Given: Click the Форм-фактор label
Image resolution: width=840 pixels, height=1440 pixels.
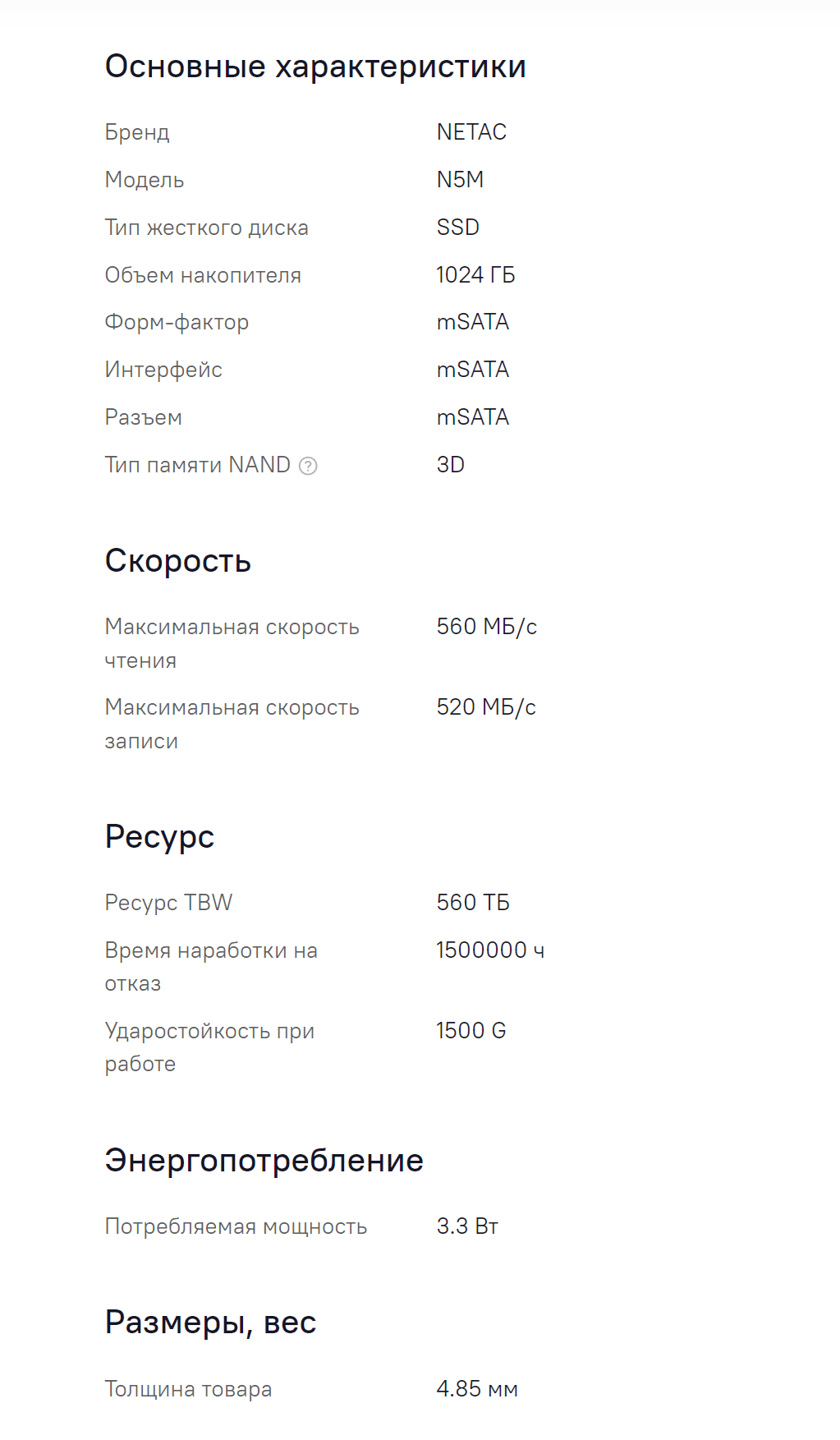Looking at the screenshot, I should point(177,322).
